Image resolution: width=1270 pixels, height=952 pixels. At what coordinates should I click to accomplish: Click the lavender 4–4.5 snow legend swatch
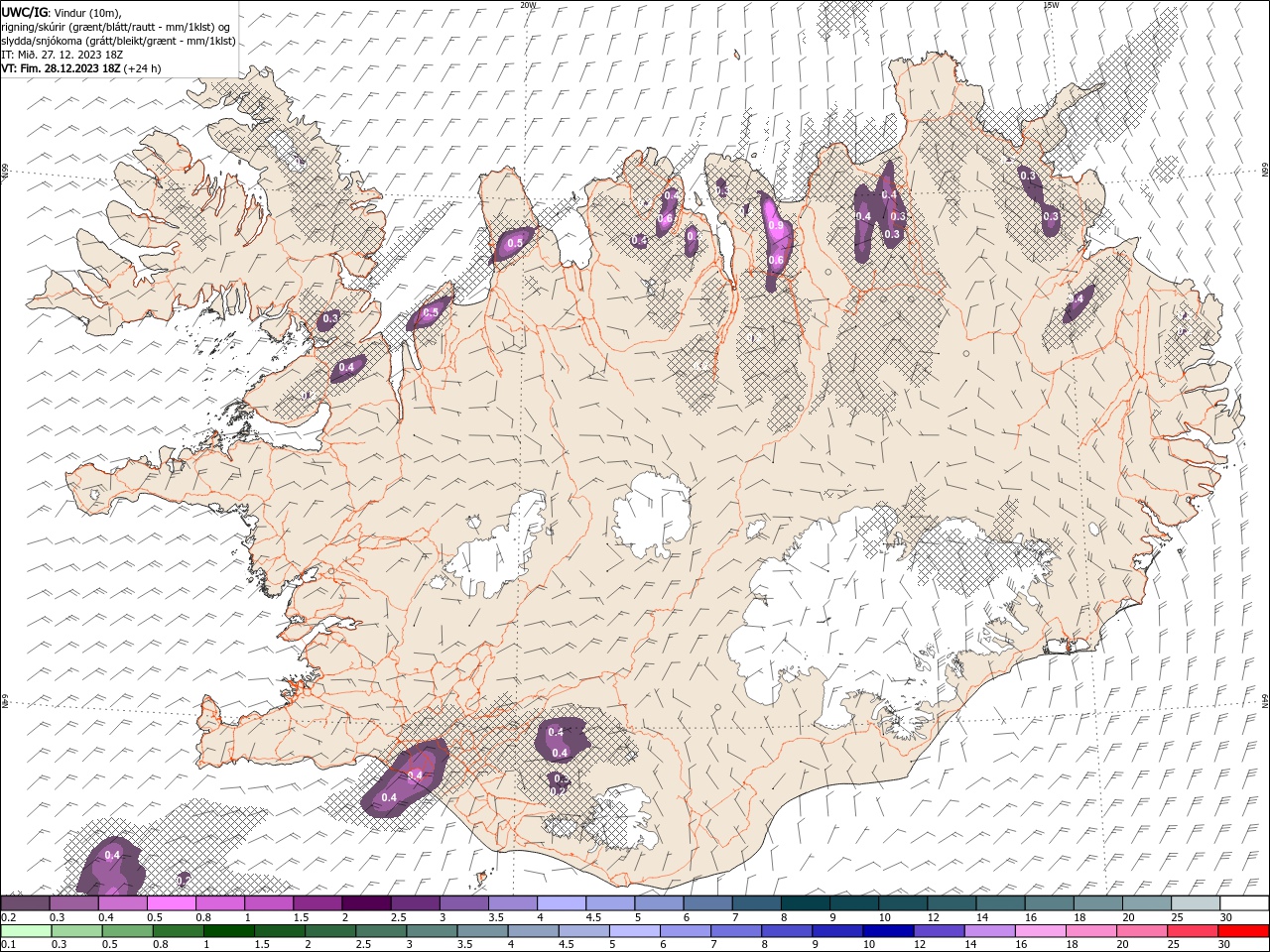coord(561,903)
